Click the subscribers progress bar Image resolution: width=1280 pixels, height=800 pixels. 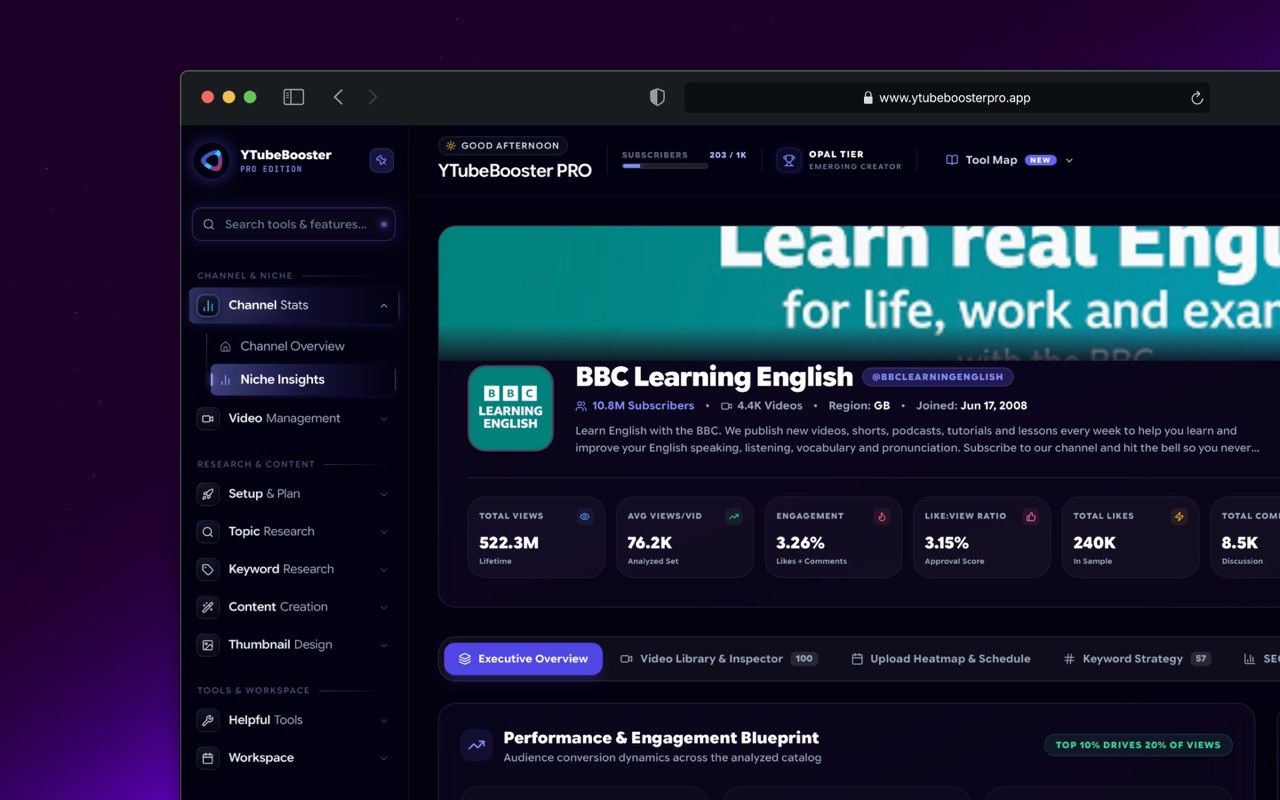click(x=665, y=166)
